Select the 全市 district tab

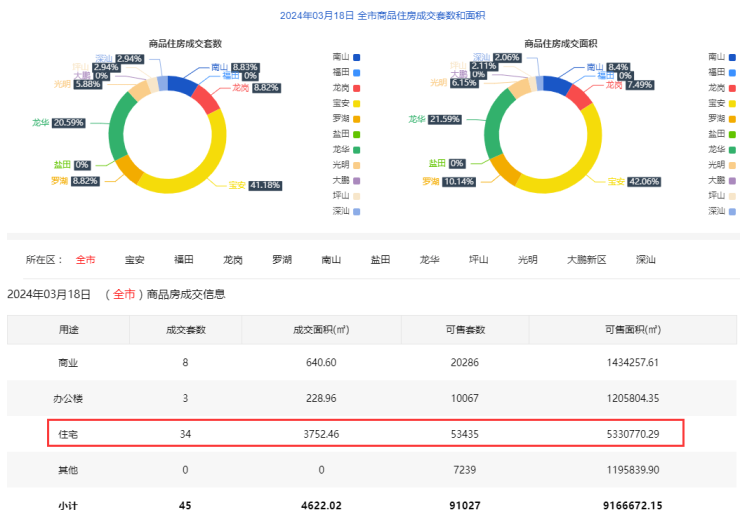pos(86,260)
